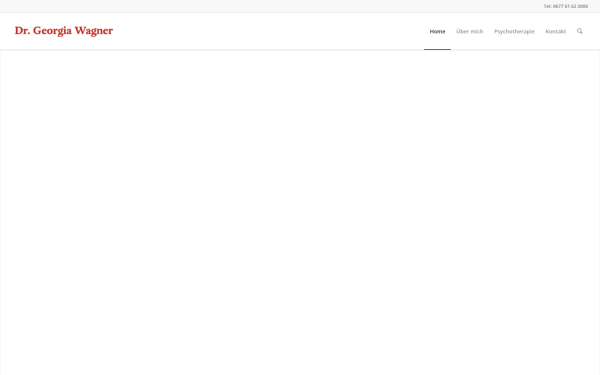This screenshot has height=375, width=600.
Task: Open the Über mich page
Action: [x=470, y=31]
